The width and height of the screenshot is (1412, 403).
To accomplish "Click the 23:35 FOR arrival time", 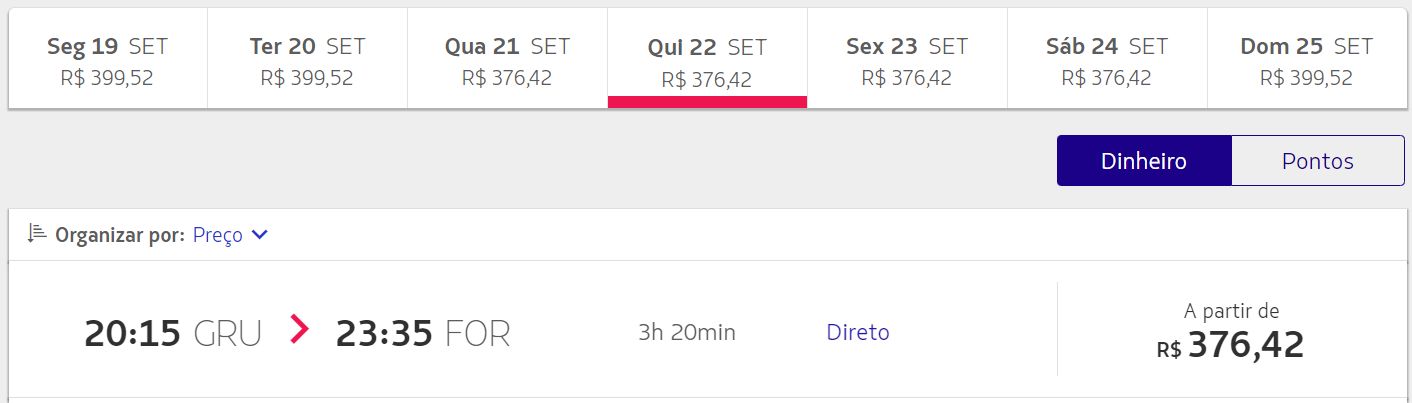I will [x=423, y=333].
